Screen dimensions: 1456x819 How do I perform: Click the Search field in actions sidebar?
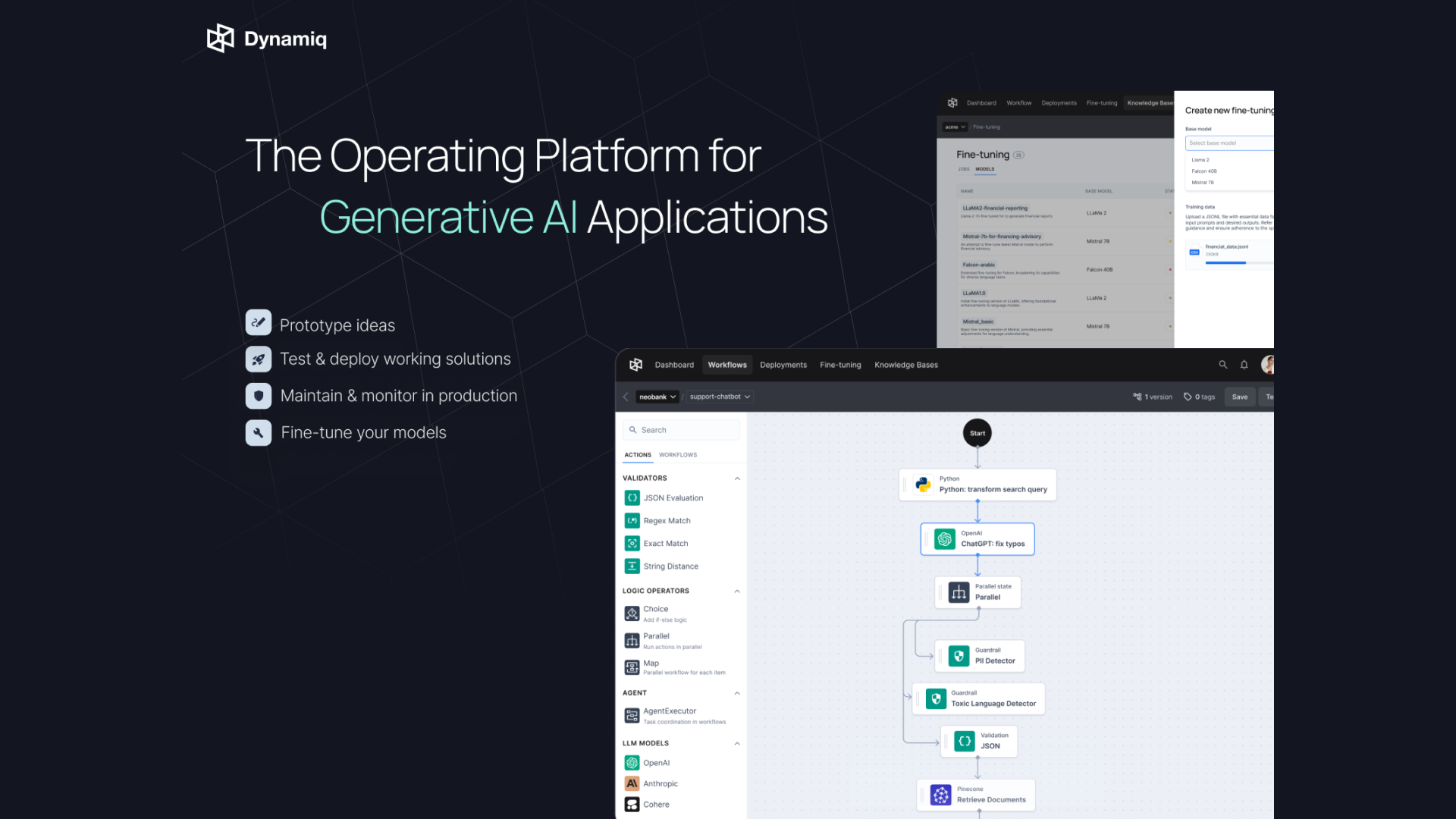tap(681, 430)
